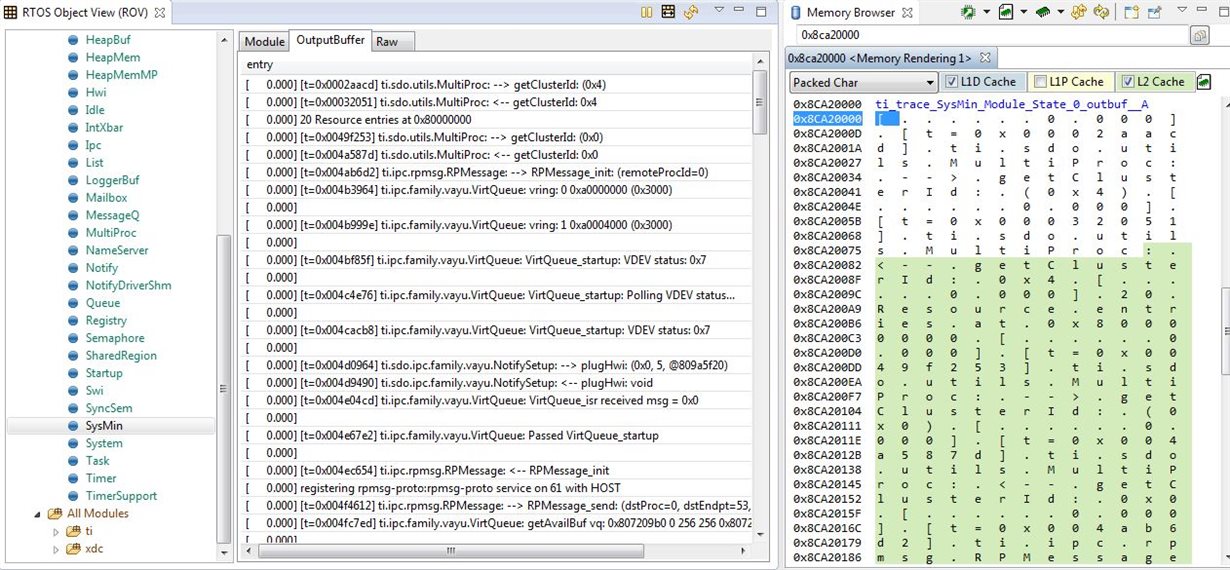Switch to the OutputBuffer tab
Screen dimensions: 1230x570
coord(330,41)
